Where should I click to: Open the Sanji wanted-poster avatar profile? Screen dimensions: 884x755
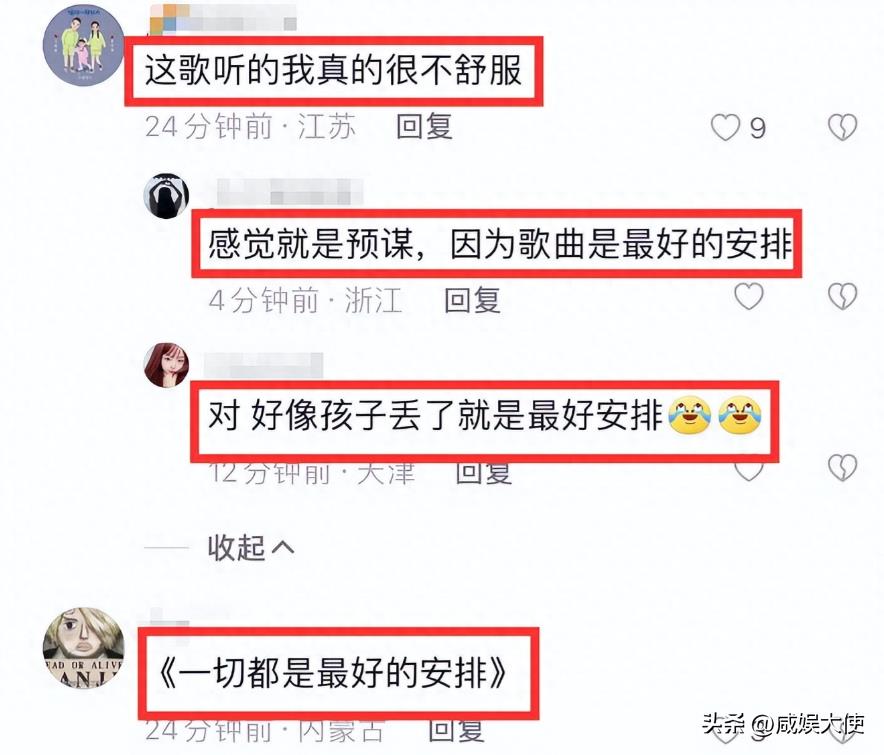coord(84,648)
